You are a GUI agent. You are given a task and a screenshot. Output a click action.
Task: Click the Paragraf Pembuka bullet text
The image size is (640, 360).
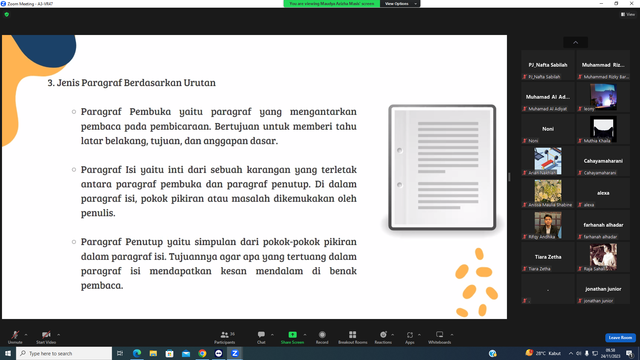[x=218, y=126]
